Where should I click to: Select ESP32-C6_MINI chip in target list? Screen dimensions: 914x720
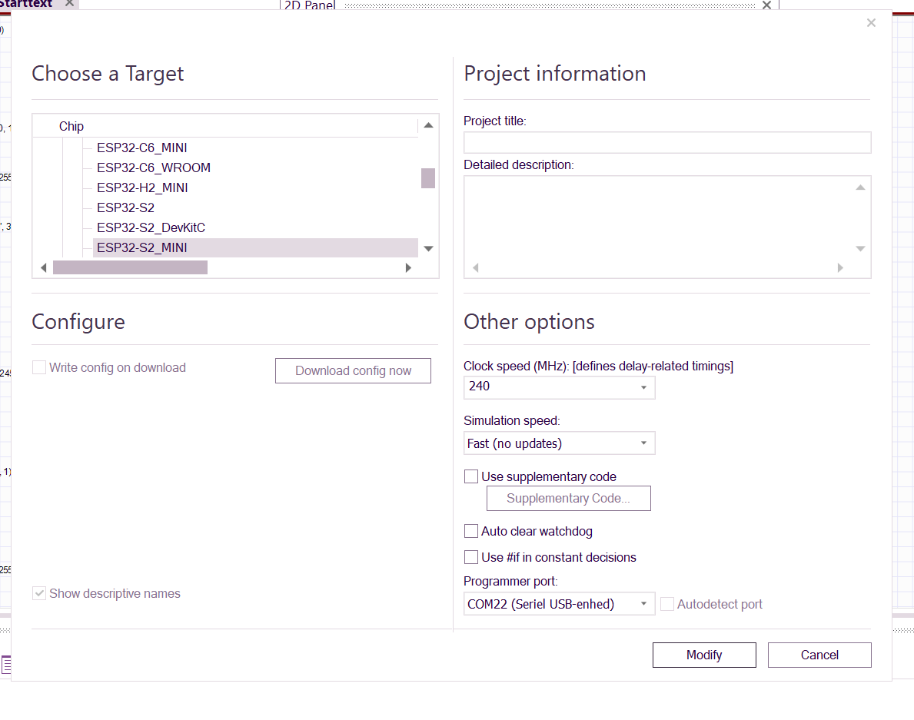coord(142,147)
